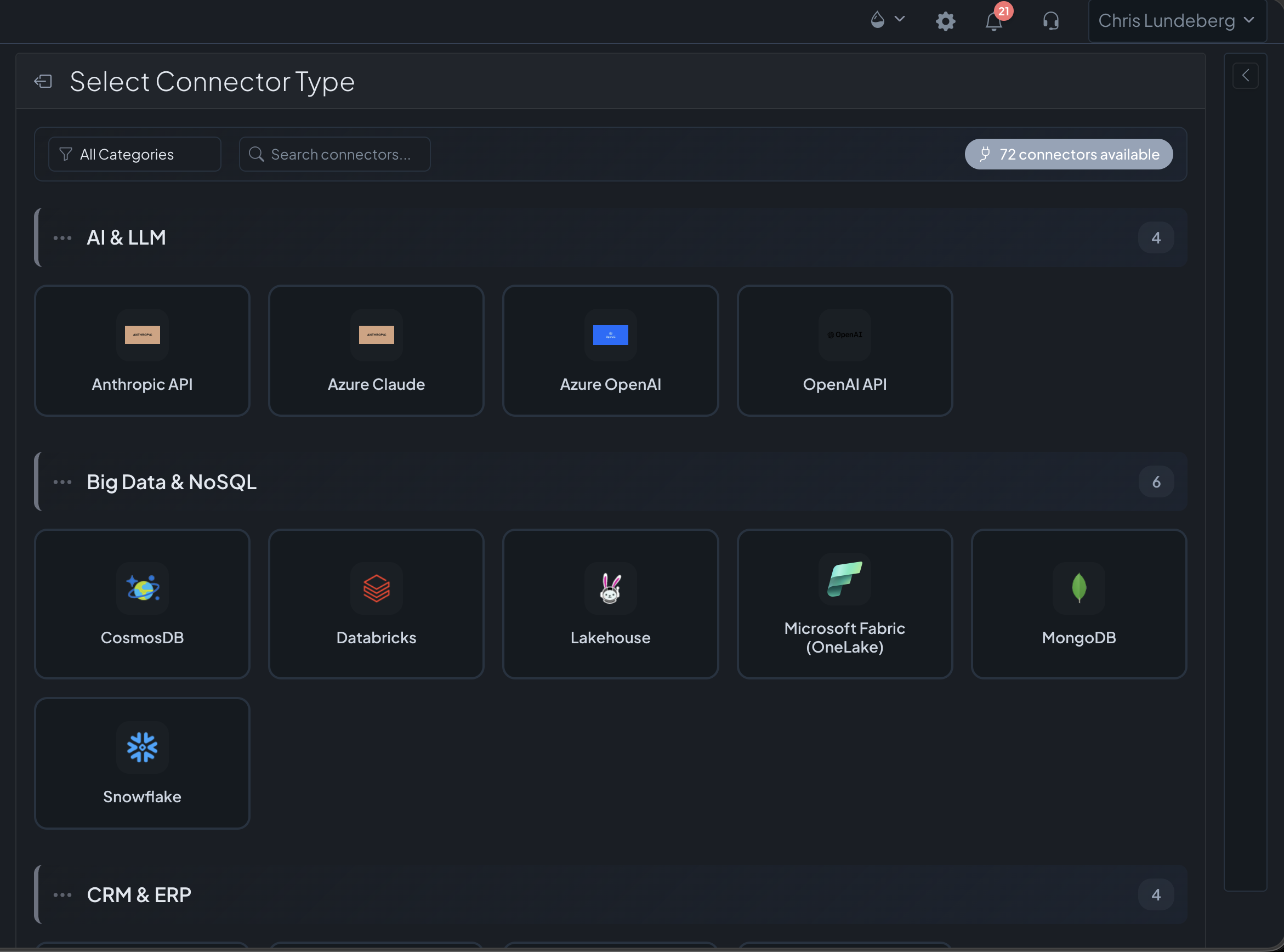This screenshot has height=952, width=1284.
Task: Select the OpenAI API connector logo
Action: click(x=844, y=335)
